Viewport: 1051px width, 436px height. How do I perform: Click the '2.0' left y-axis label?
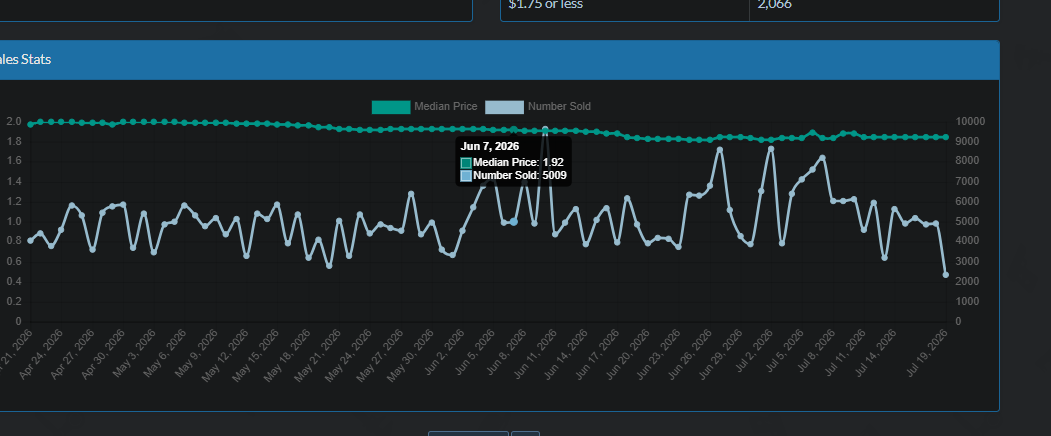coord(14,121)
